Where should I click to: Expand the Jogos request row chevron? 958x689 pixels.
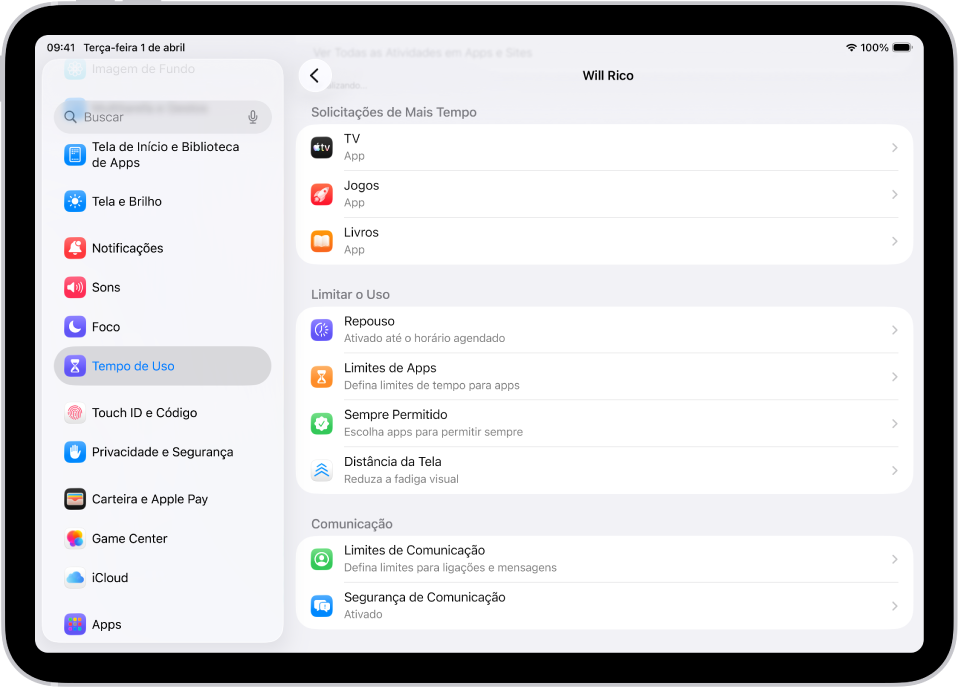coord(894,194)
